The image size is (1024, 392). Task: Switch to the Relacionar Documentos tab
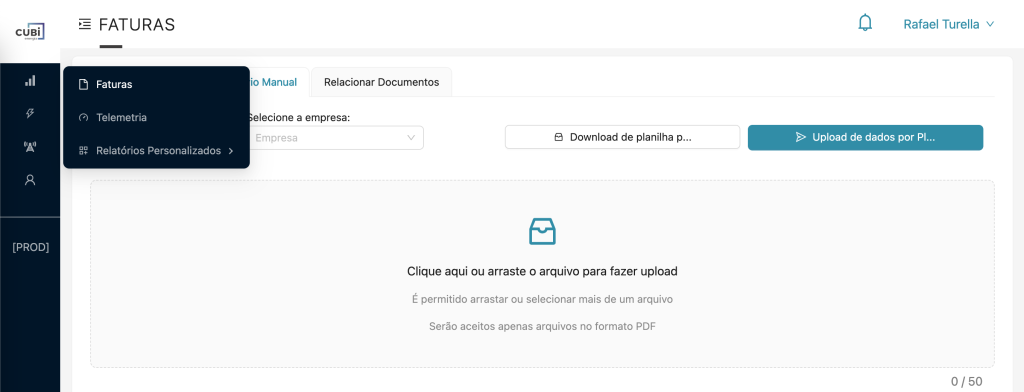pyautogui.click(x=381, y=82)
